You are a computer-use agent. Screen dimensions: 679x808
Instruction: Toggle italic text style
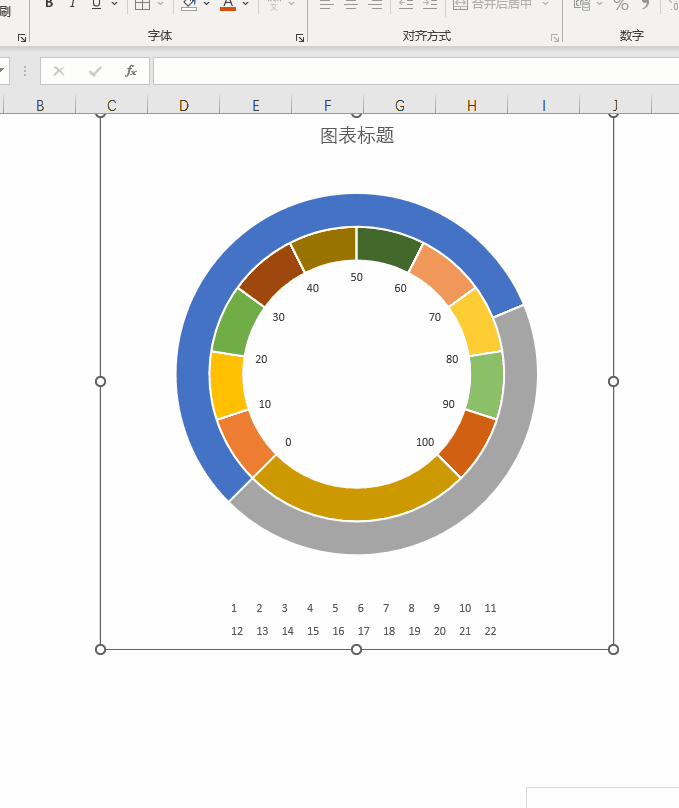point(73,4)
